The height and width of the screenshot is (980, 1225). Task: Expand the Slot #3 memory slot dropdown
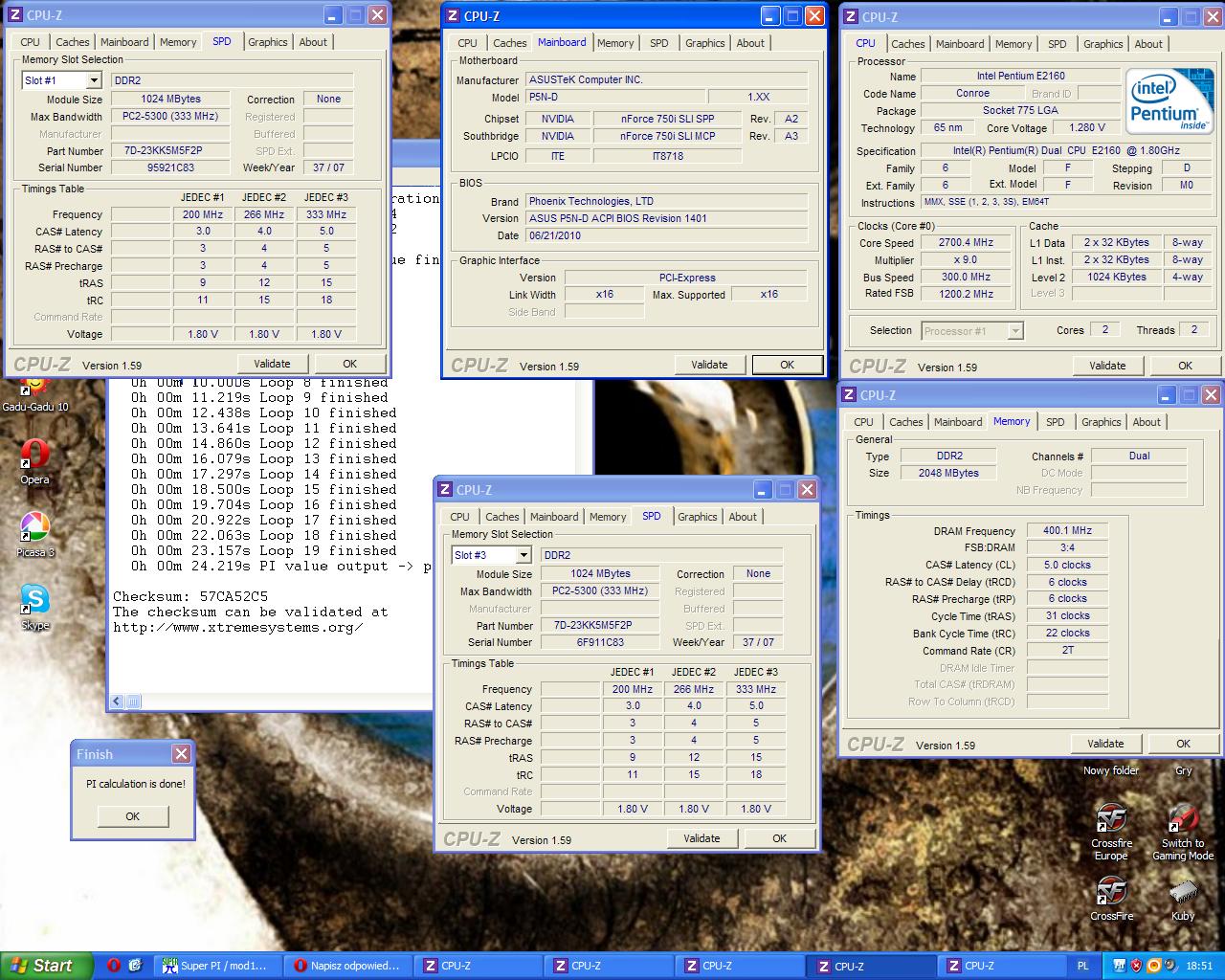point(523,556)
